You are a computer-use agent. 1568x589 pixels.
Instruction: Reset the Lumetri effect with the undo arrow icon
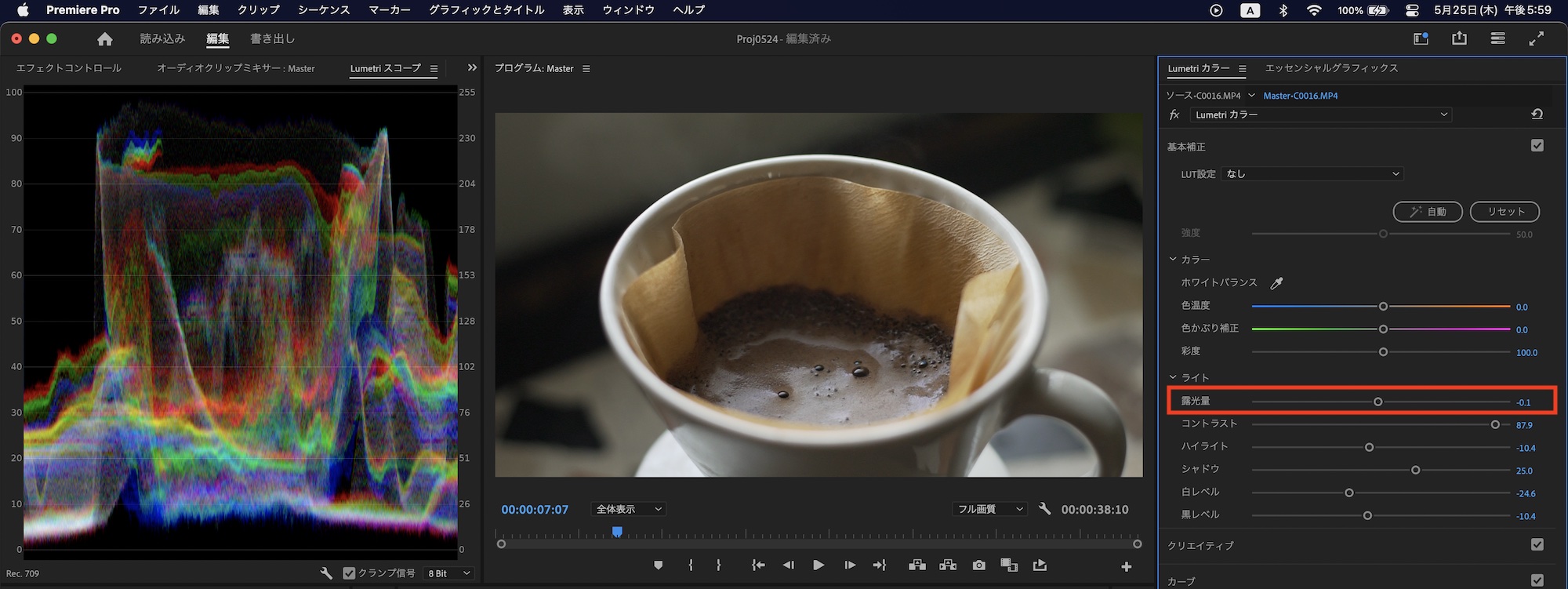1537,115
